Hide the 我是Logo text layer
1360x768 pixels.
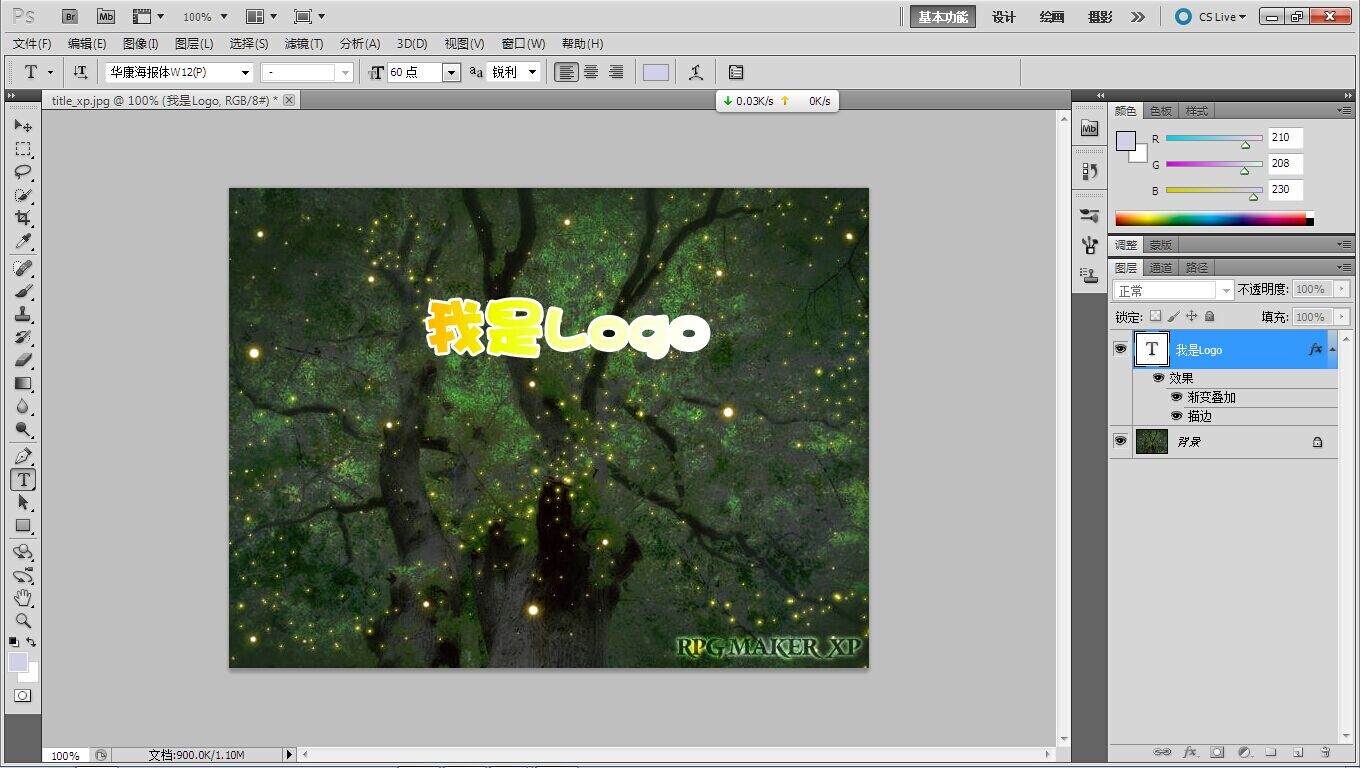(x=1120, y=349)
